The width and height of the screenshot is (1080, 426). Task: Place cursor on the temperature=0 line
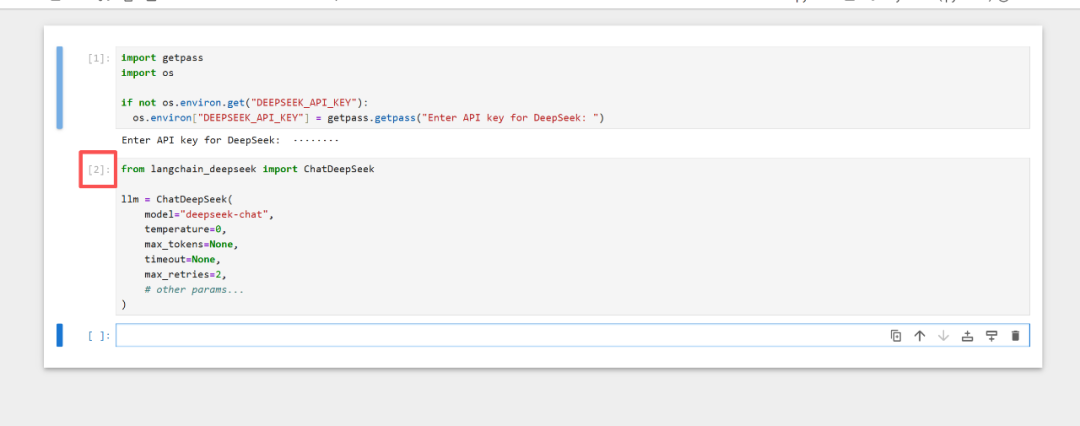pyautogui.click(x=186, y=229)
